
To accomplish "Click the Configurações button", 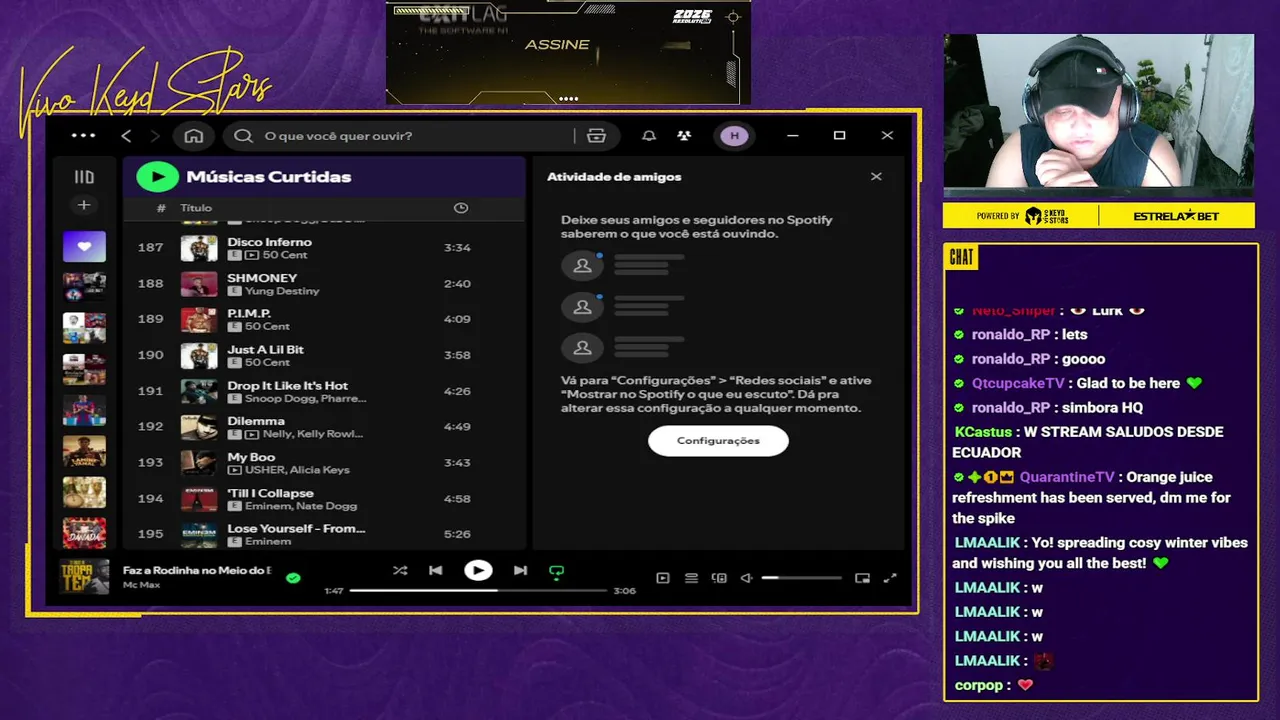I will [x=718, y=441].
